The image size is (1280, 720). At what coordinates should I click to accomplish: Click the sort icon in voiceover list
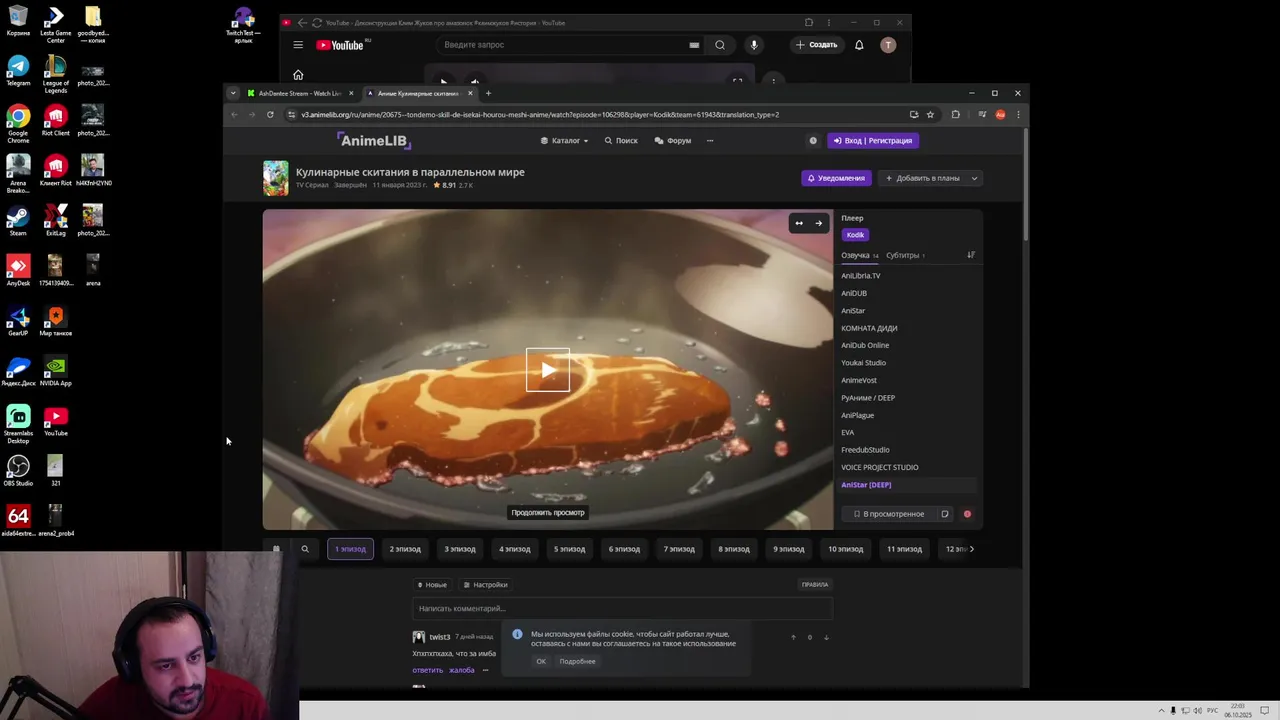point(970,255)
